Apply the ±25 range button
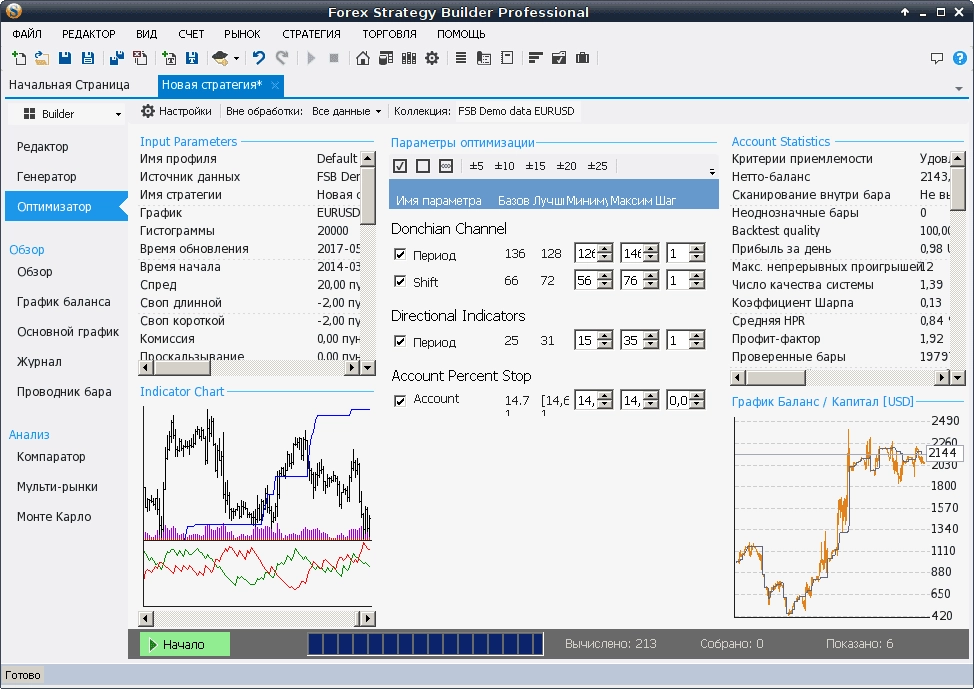The height and width of the screenshot is (689, 974). tap(598, 166)
